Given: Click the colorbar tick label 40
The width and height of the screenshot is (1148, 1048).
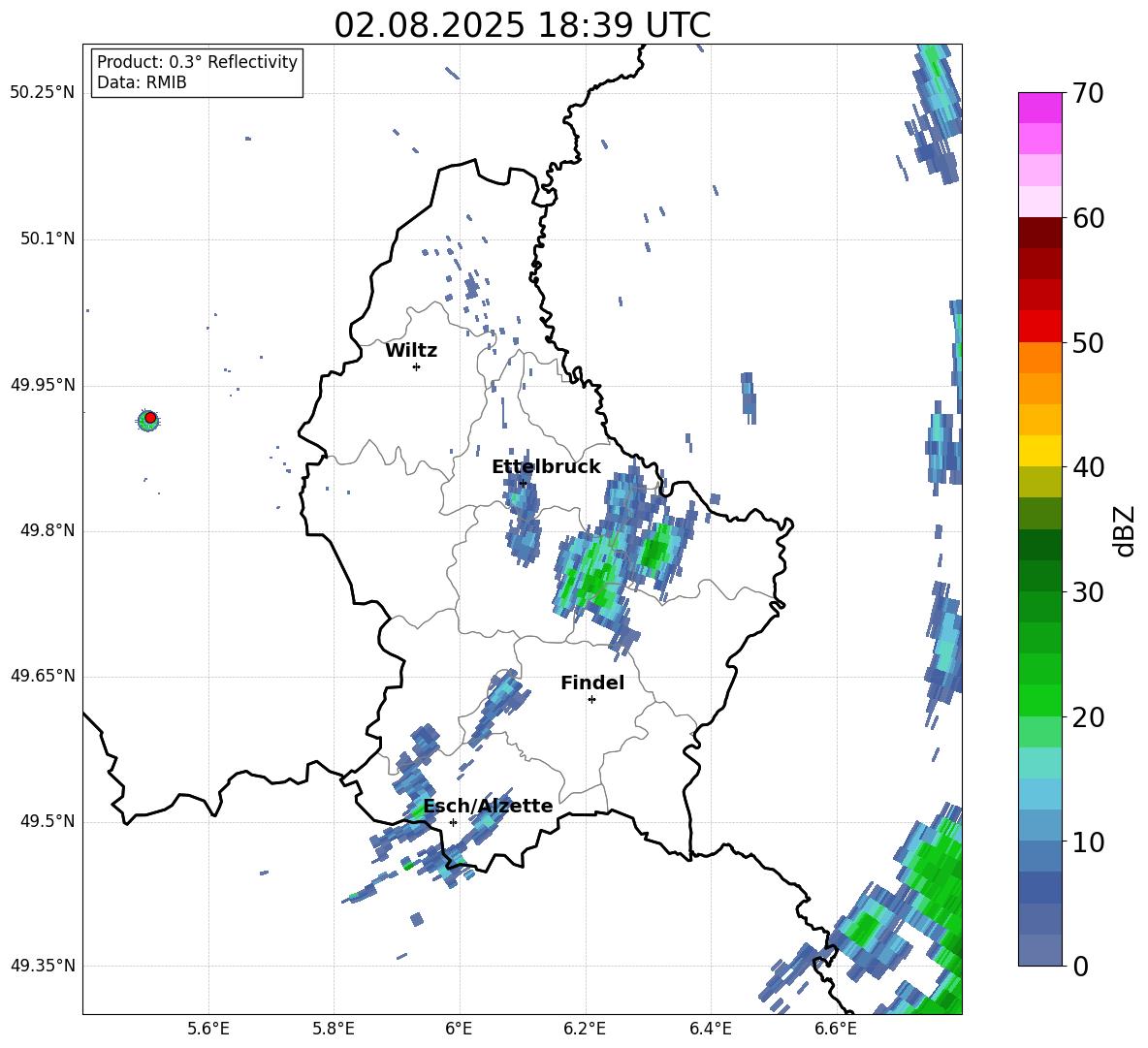Looking at the screenshot, I should [1088, 467].
